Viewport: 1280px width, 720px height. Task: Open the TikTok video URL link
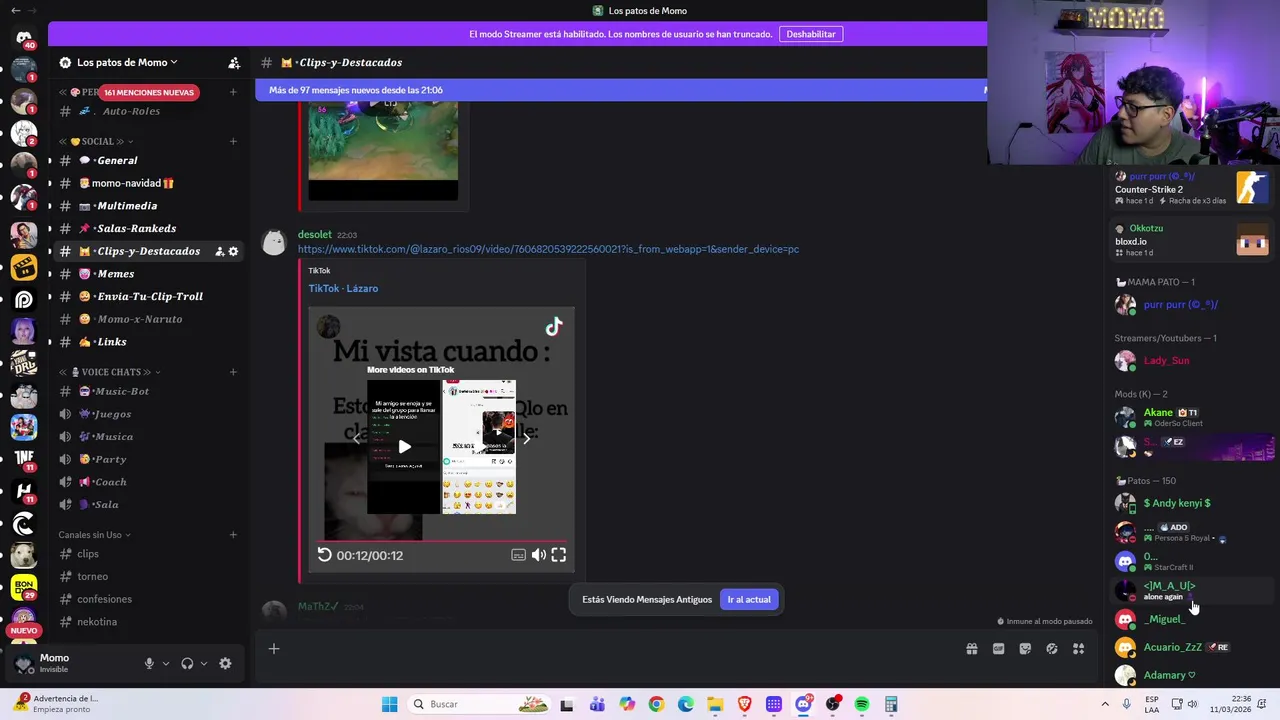click(548, 249)
